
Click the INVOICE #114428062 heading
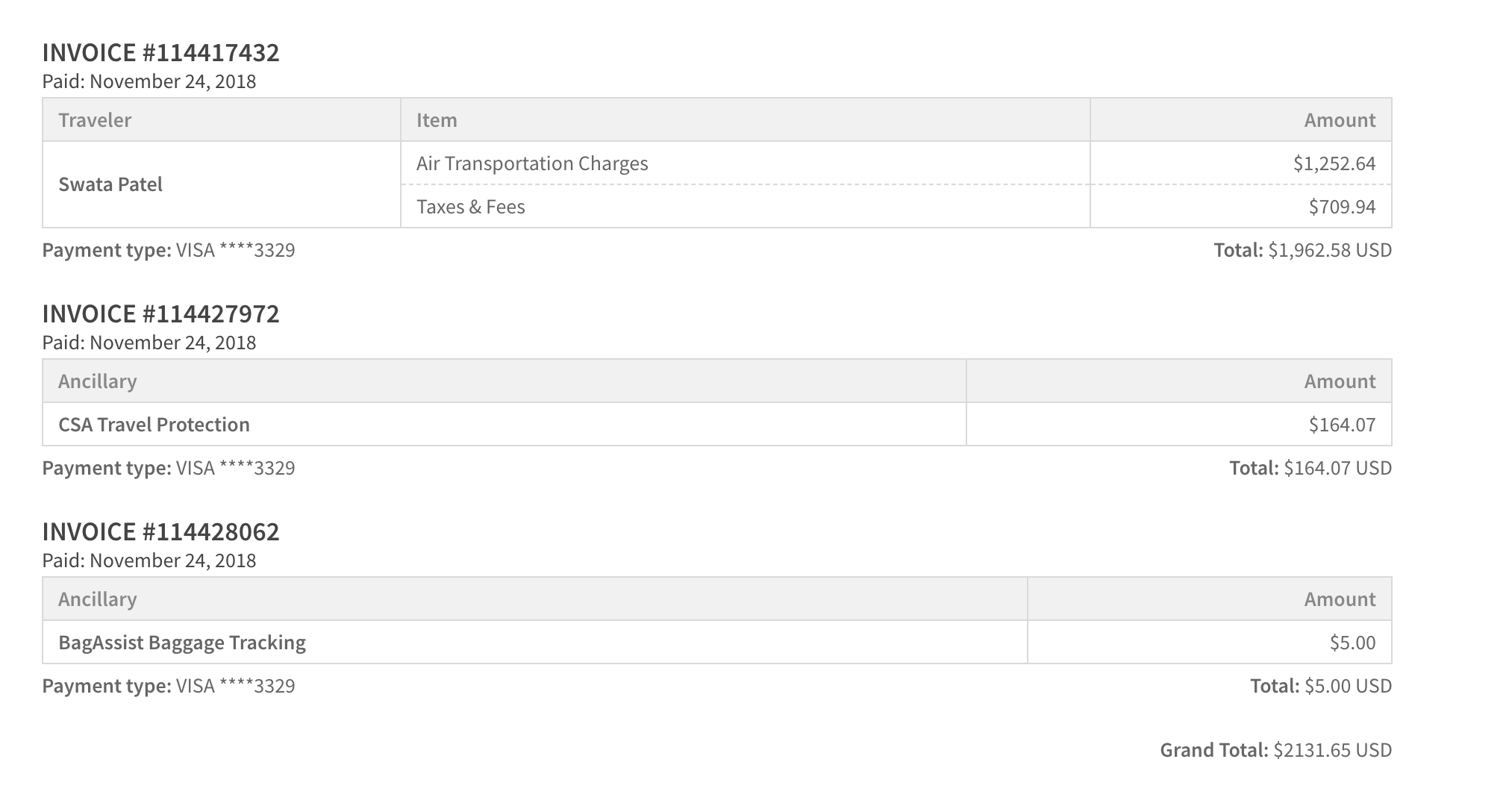pos(160,532)
